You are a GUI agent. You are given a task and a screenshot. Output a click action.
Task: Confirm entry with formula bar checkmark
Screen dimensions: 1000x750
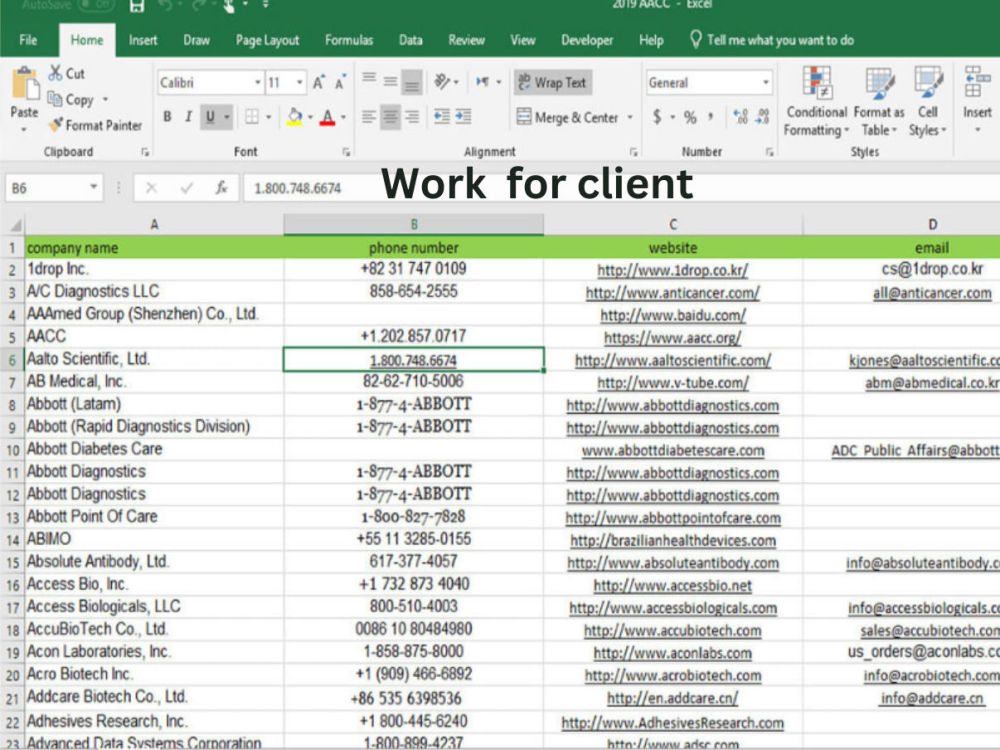pyautogui.click(x=187, y=188)
